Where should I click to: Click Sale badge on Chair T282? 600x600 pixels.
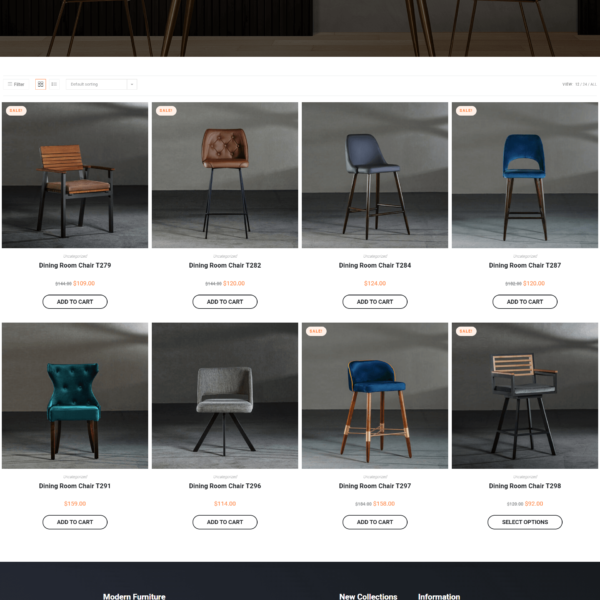(166, 111)
